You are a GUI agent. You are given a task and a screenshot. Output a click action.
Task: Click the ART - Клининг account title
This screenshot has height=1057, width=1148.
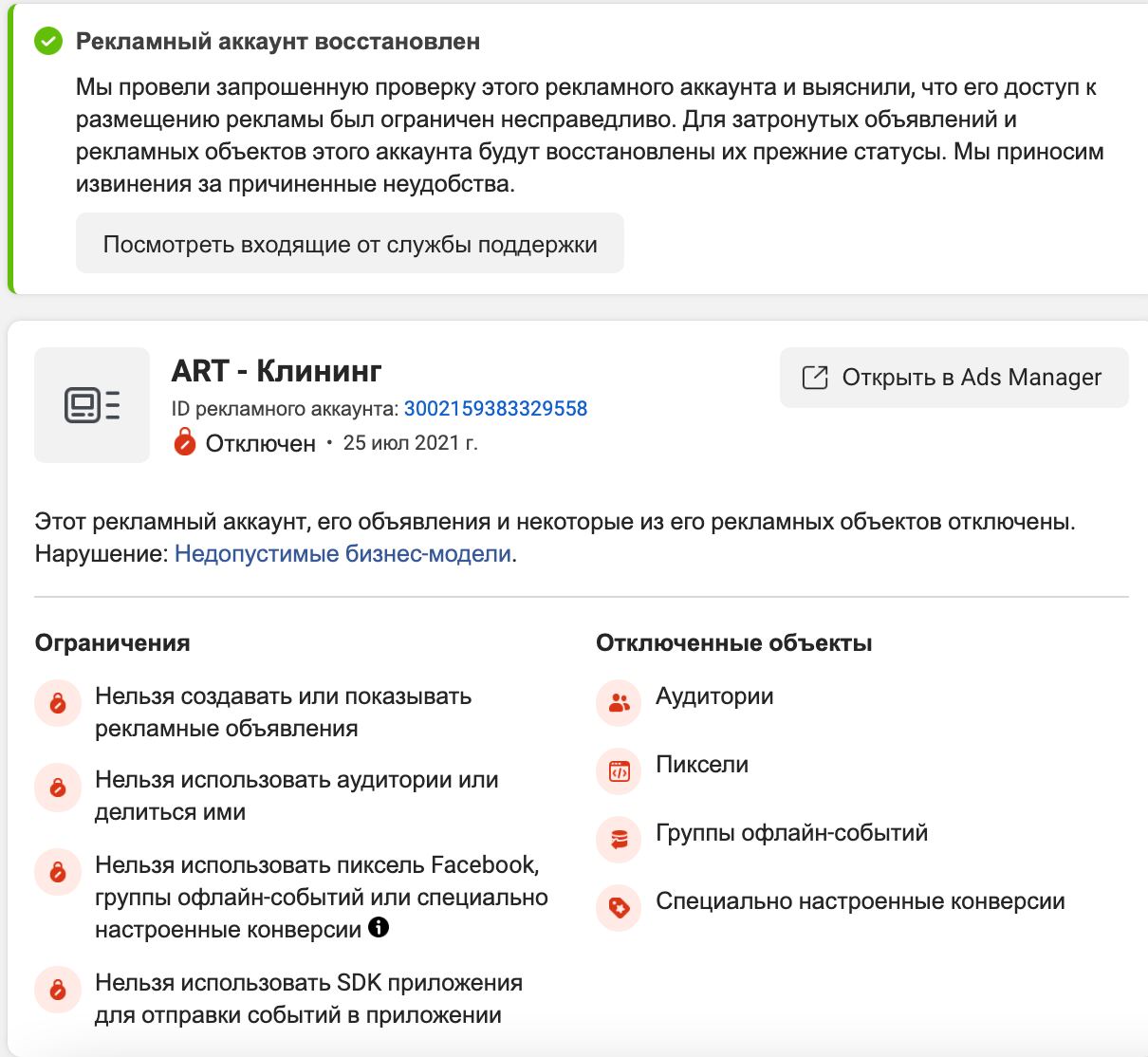pyautogui.click(x=276, y=371)
